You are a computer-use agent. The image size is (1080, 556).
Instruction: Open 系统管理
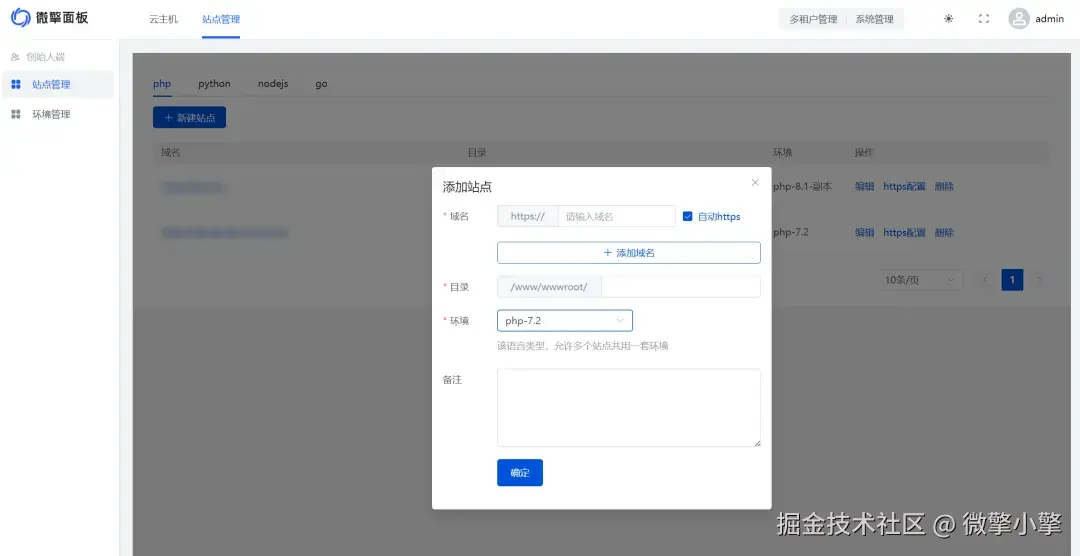(x=875, y=19)
